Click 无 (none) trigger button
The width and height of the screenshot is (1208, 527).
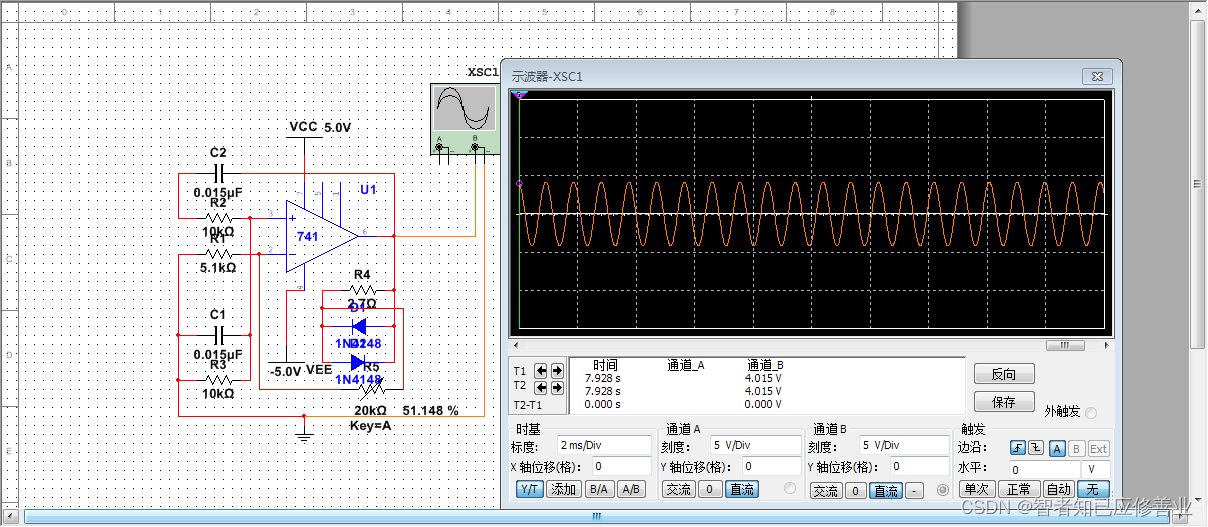point(1094,489)
